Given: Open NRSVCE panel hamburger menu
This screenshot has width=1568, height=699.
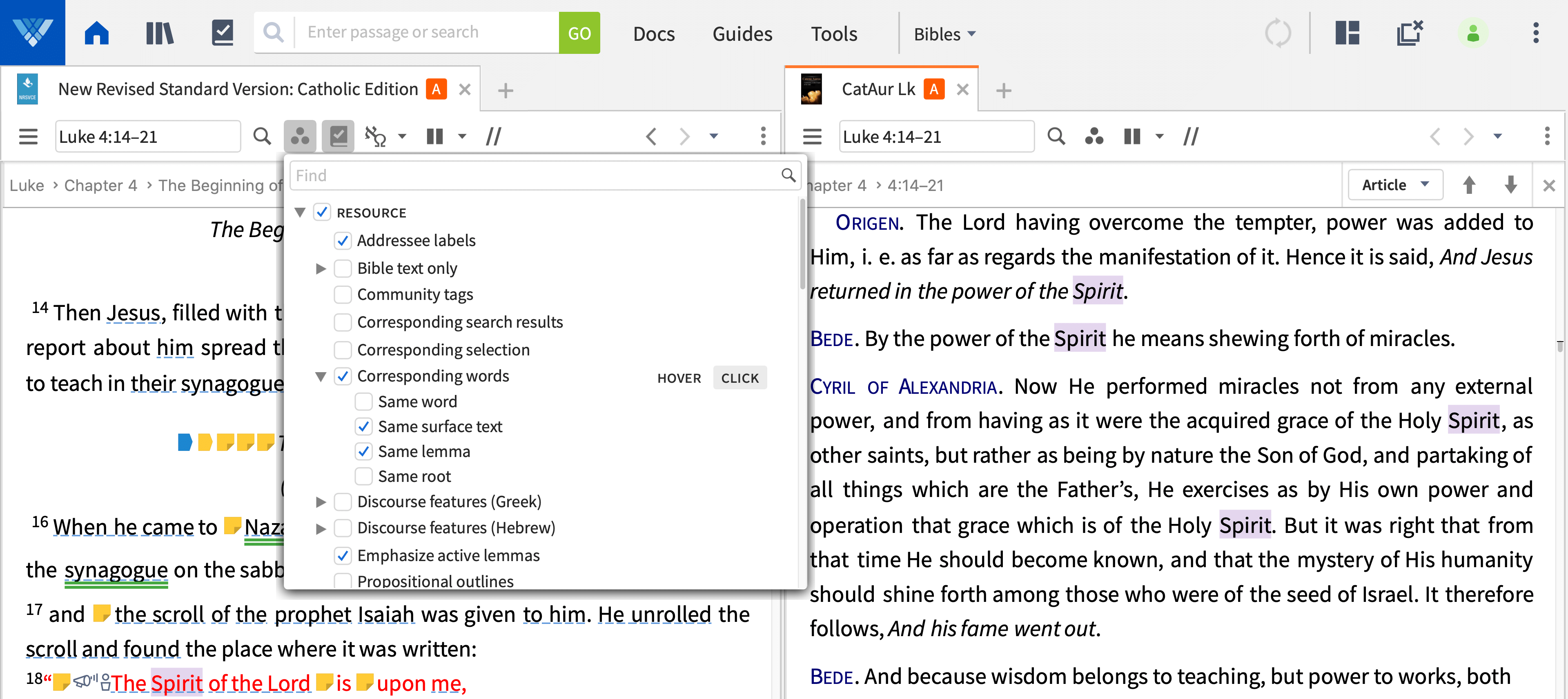Looking at the screenshot, I should (x=28, y=136).
